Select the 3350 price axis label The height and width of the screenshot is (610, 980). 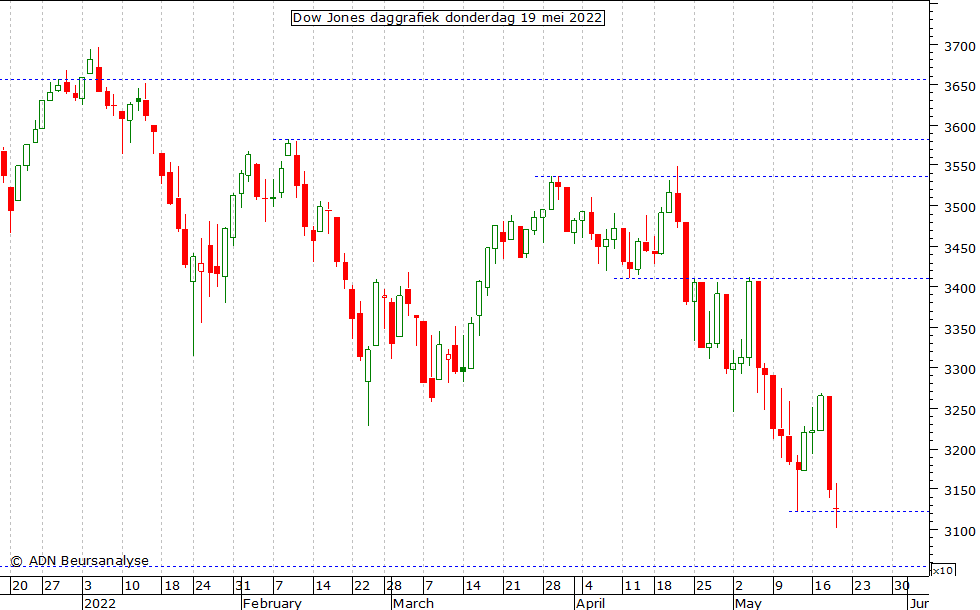click(959, 329)
